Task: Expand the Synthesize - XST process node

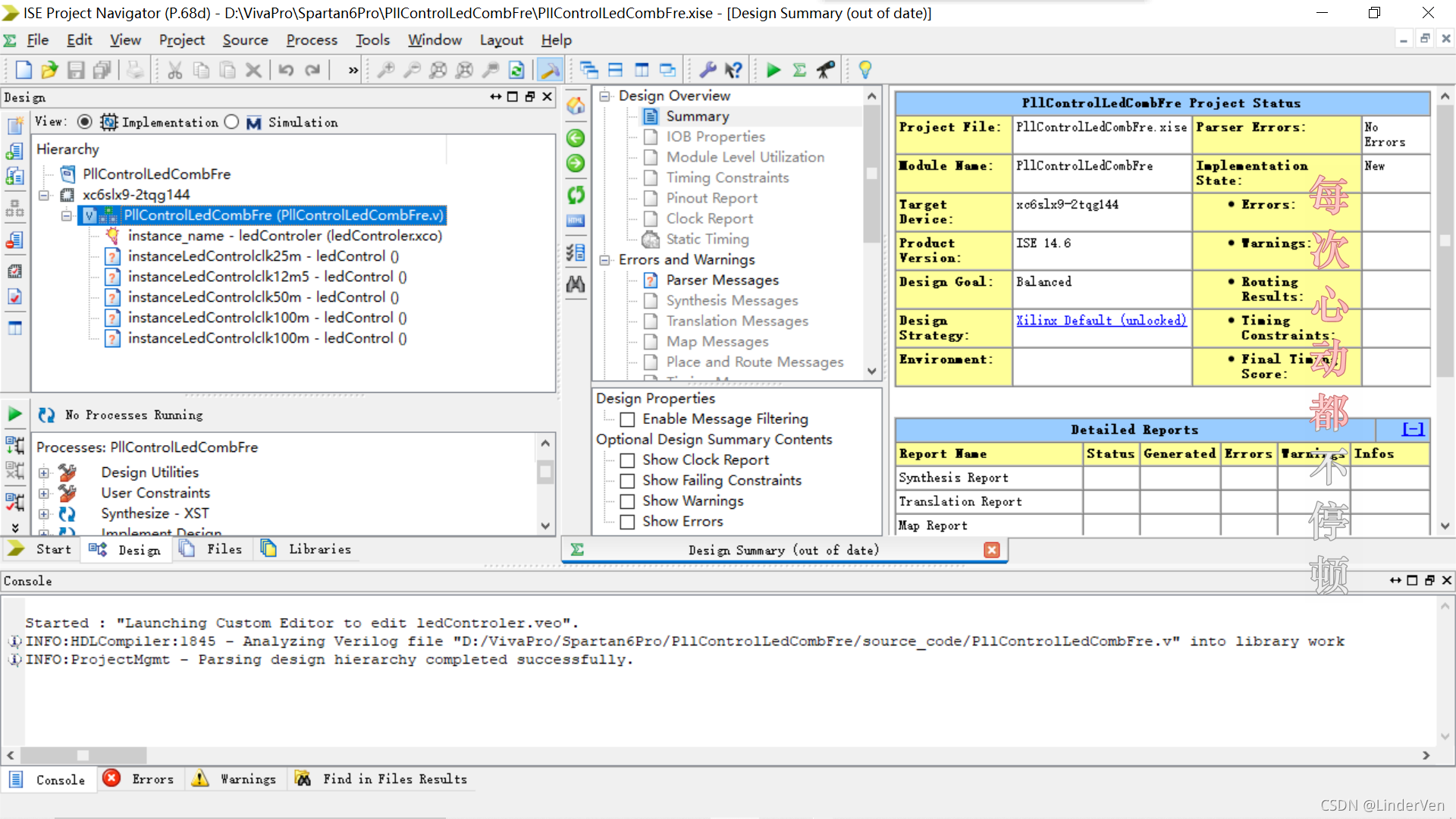Action: point(44,514)
